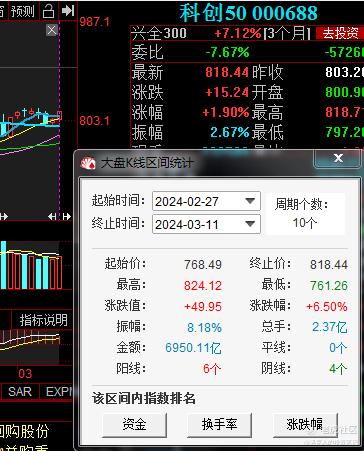Click the 换手率 ranking button

tap(219, 425)
